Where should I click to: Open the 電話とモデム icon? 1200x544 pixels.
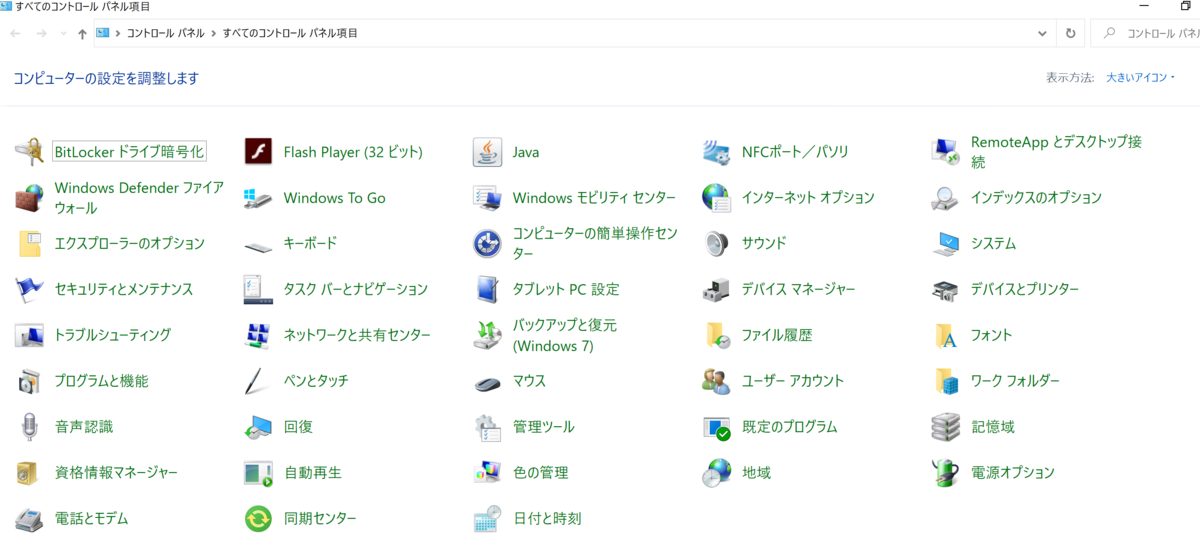pyautogui.click(x=29, y=518)
